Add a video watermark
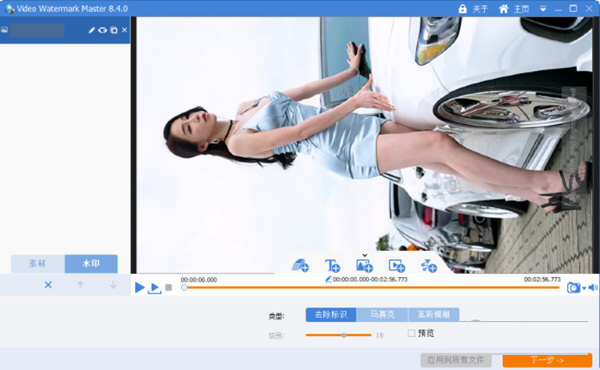This screenshot has width=600, height=370. 396,265
